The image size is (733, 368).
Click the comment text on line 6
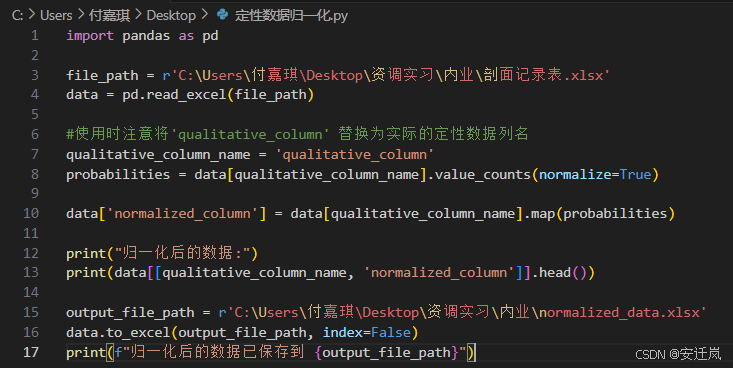pos(297,134)
